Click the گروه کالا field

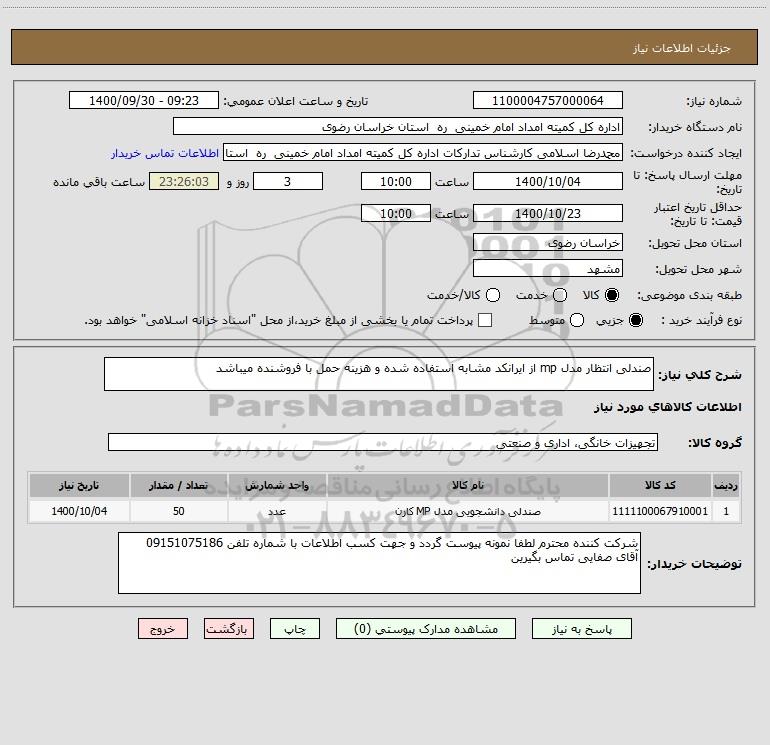pos(383,442)
